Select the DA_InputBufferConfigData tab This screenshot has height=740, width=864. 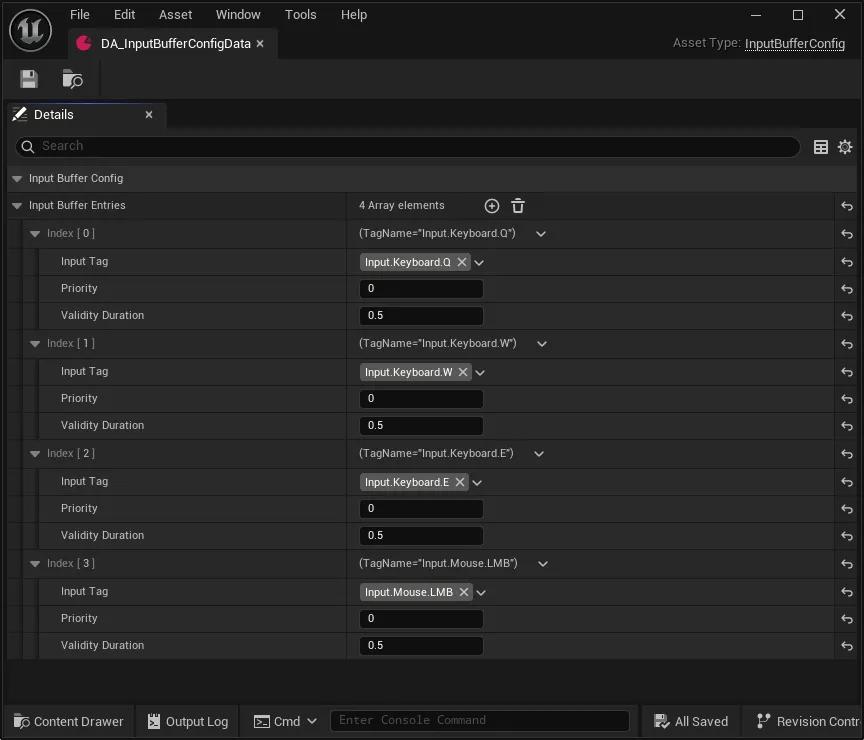(x=171, y=44)
